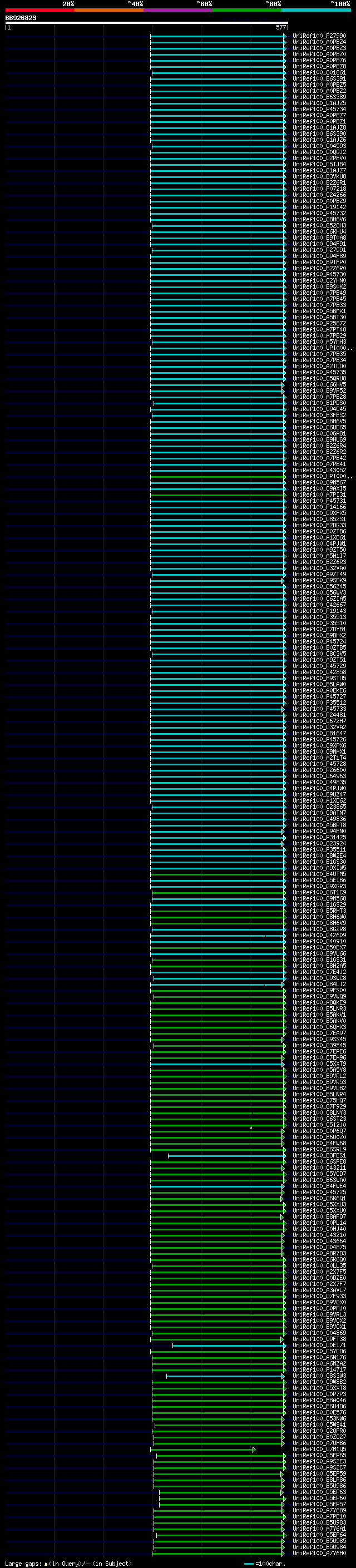The width and height of the screenshot is (356, 1568).
Task: Click the query name BB926823
Action: (x=21, y=18)
